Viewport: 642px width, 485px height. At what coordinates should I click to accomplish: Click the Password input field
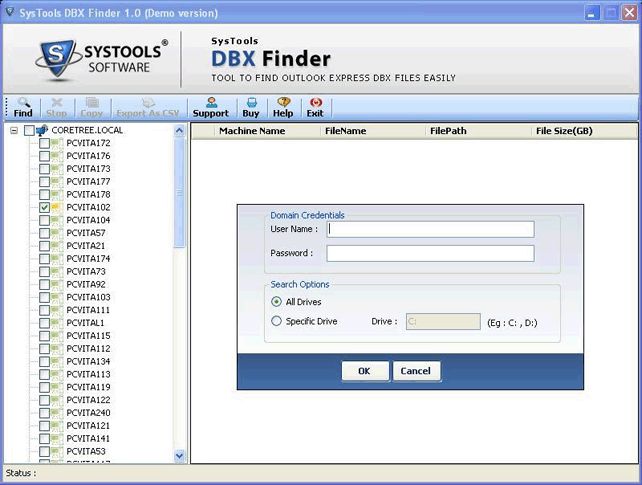click(430, 253)
